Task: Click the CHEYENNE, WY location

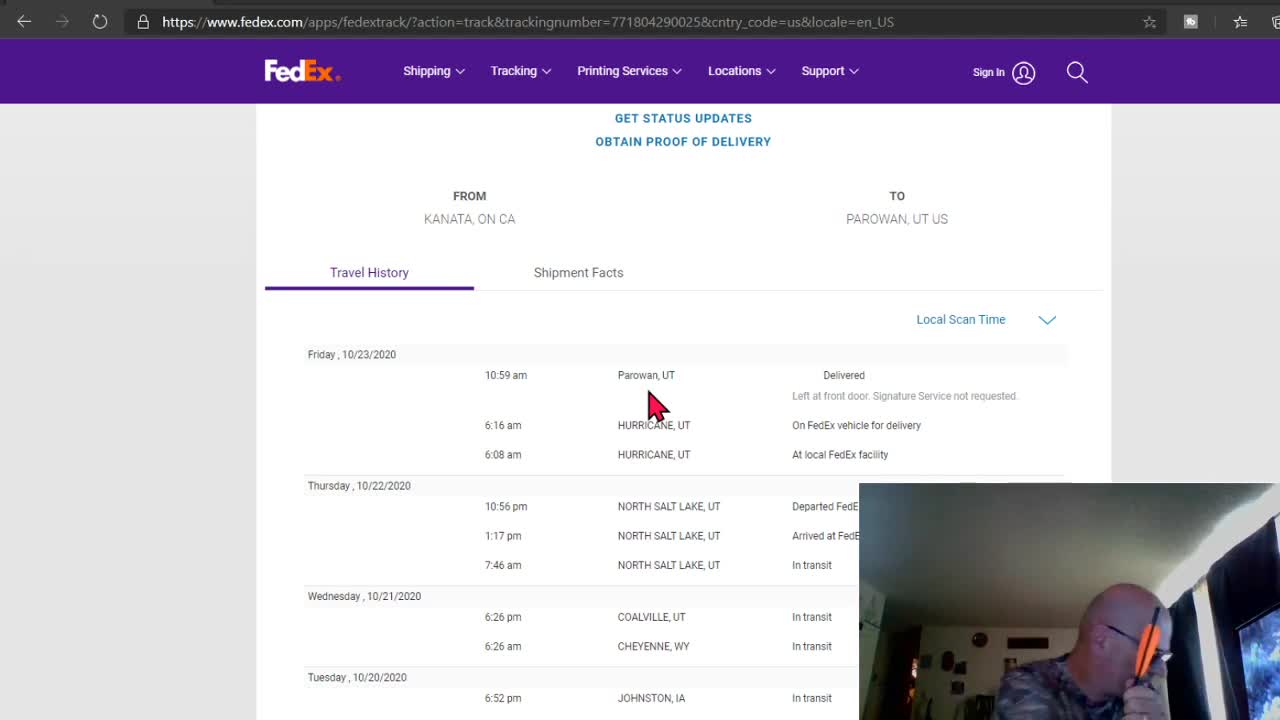Action: [653, 646]
